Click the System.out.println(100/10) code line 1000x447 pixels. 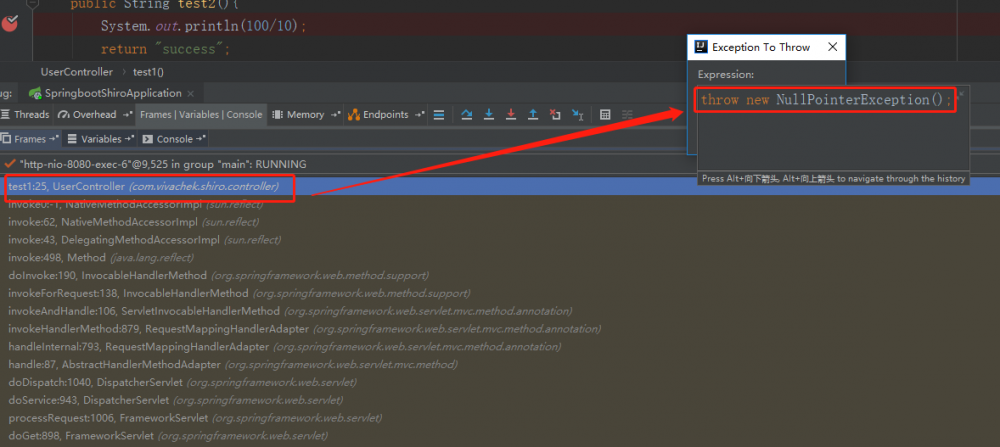pyautogui.click(x=204, y=26)
